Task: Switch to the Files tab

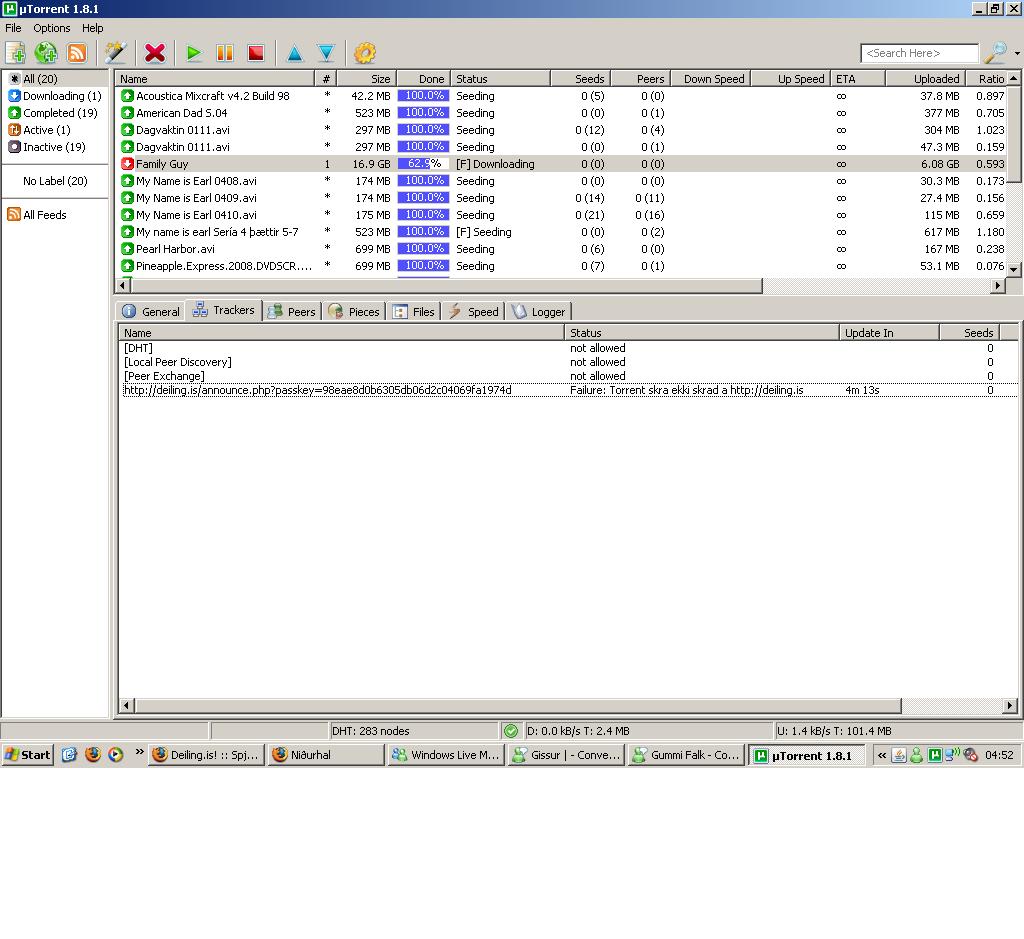Action: [x=414, y=311]
